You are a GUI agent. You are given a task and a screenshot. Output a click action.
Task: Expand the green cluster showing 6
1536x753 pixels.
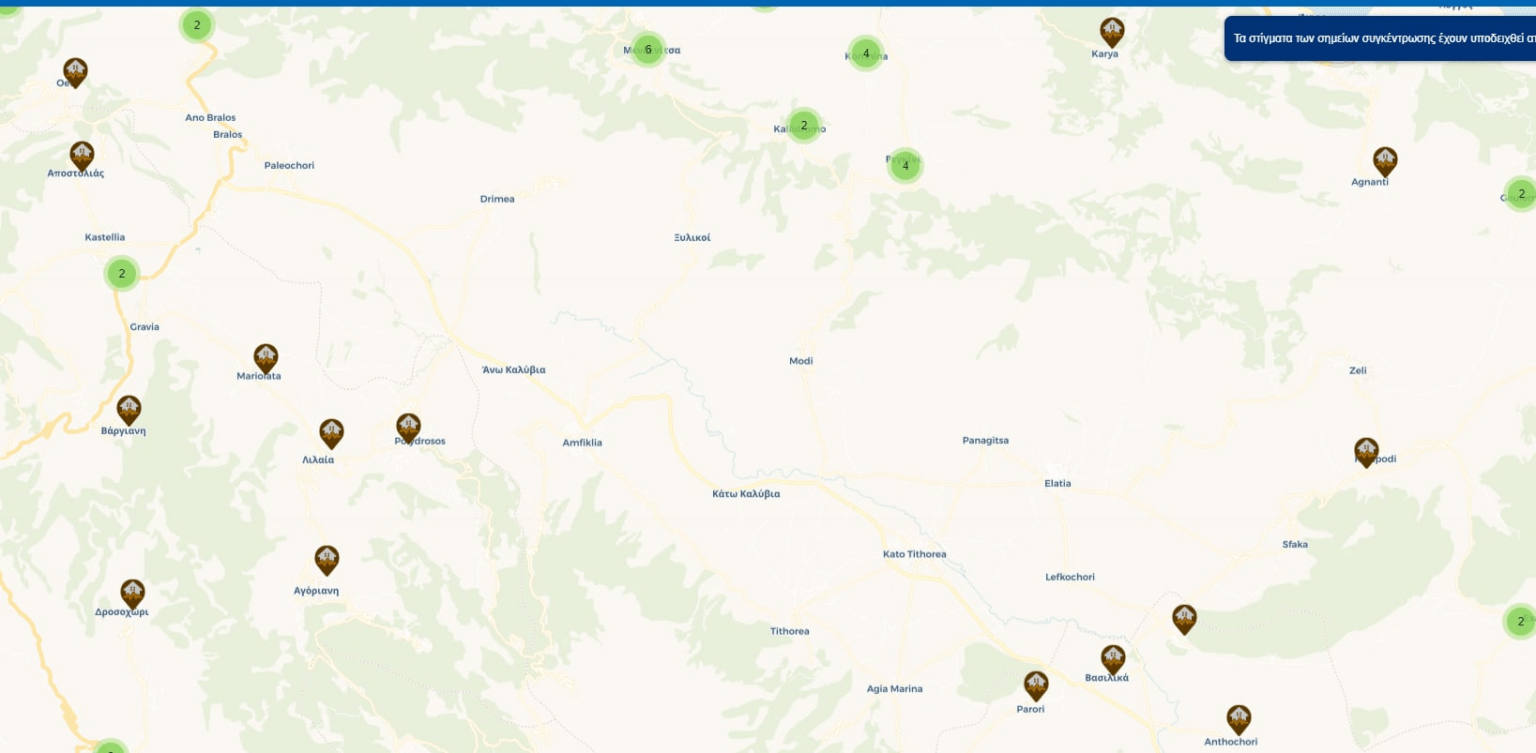tap(648, 49)
